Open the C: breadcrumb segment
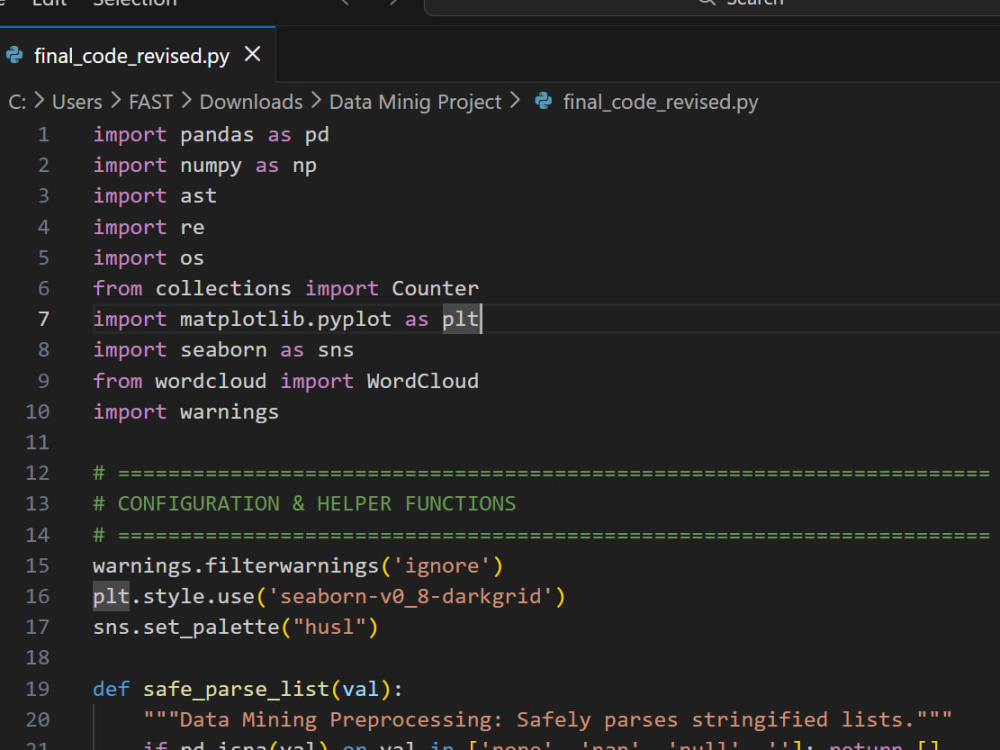 point(17,102)
